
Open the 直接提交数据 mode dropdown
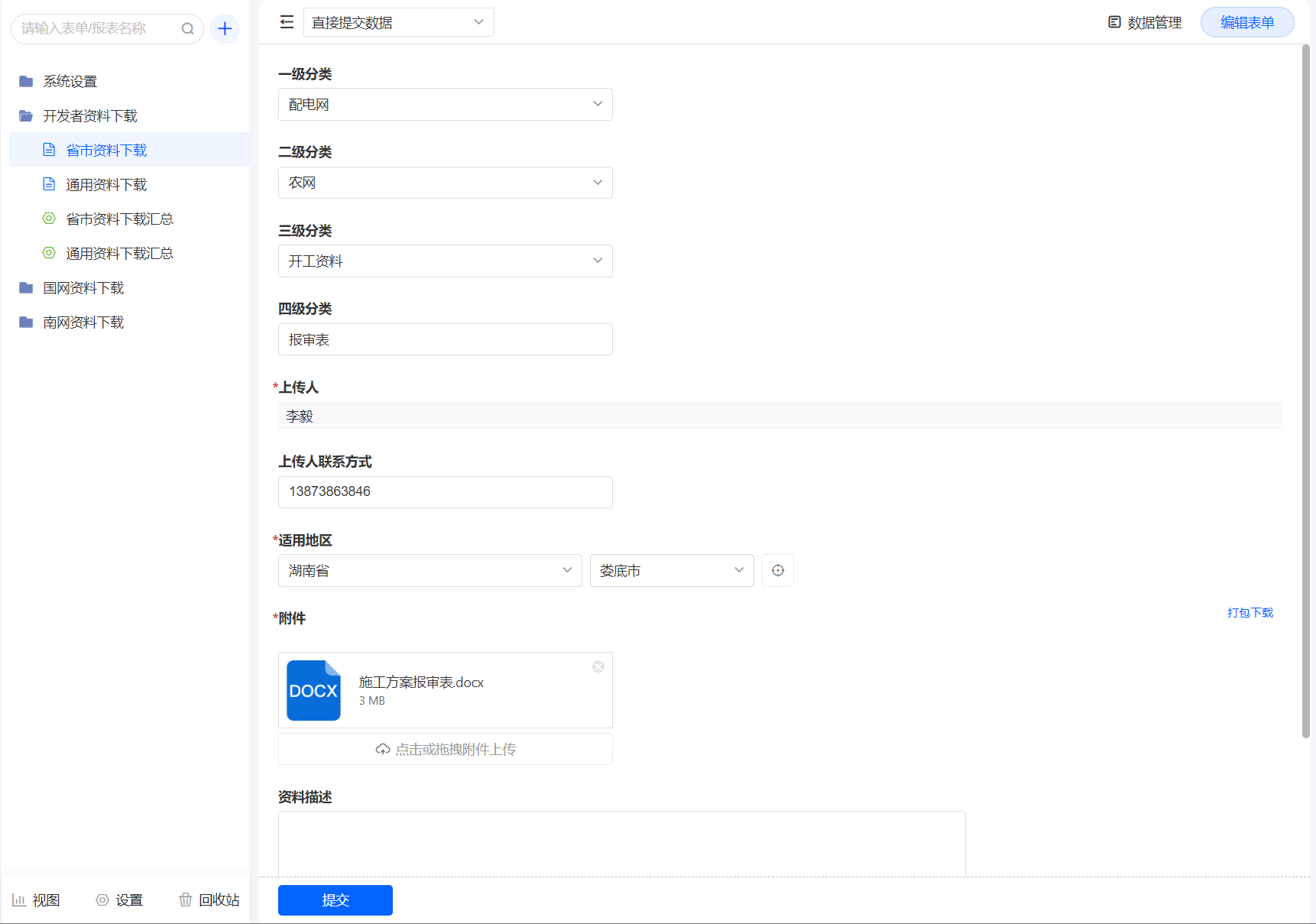(398, 22)
